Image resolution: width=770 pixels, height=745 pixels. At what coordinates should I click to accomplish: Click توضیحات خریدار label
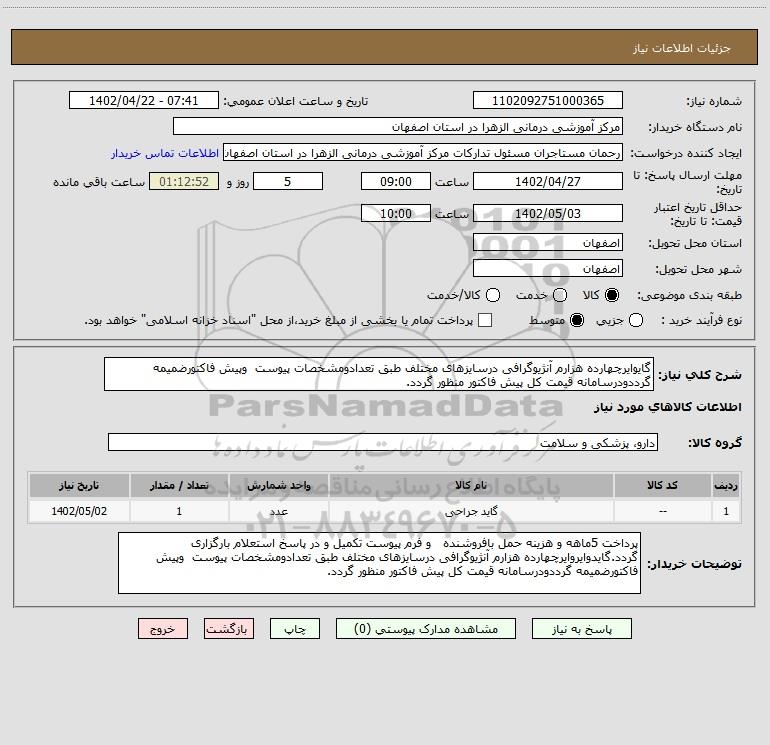[694, 564]
